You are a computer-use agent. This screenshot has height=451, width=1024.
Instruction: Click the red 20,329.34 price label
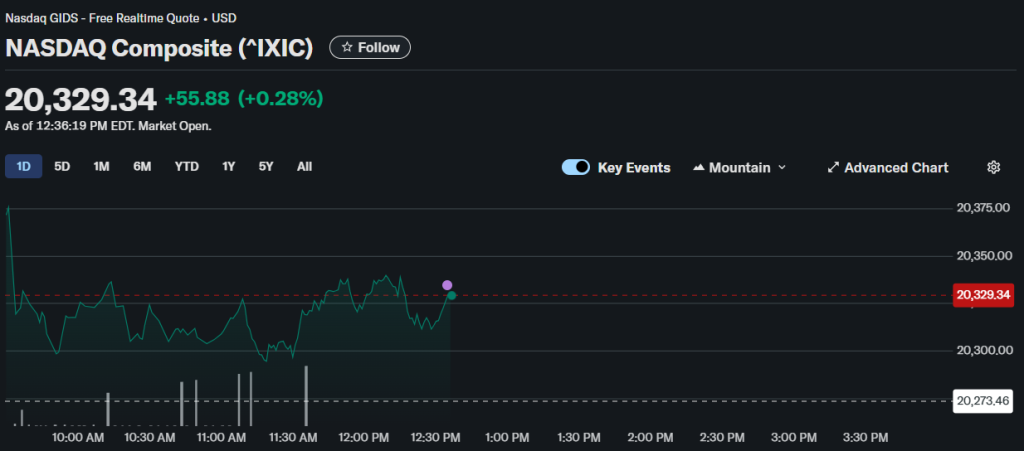point(983,295)
